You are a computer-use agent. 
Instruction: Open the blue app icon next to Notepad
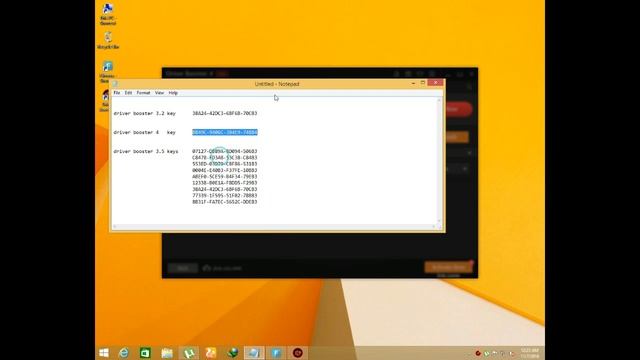pos(276,353)
